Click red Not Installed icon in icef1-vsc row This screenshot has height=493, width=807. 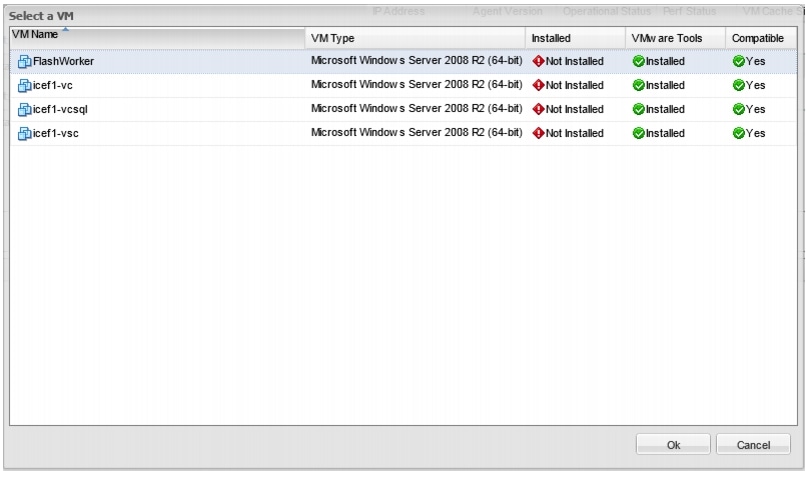pyautogui.click(x=538, y=133)
